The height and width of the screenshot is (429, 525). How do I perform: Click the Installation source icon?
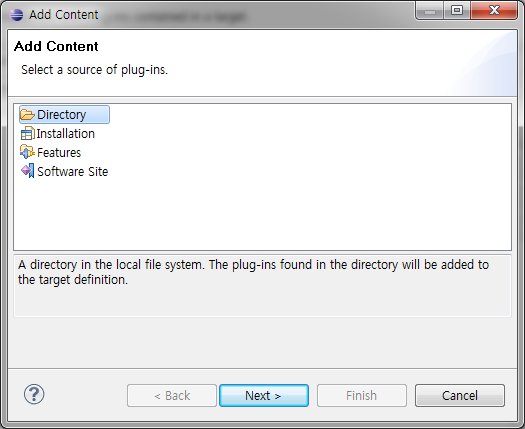[x=27, y=134]
